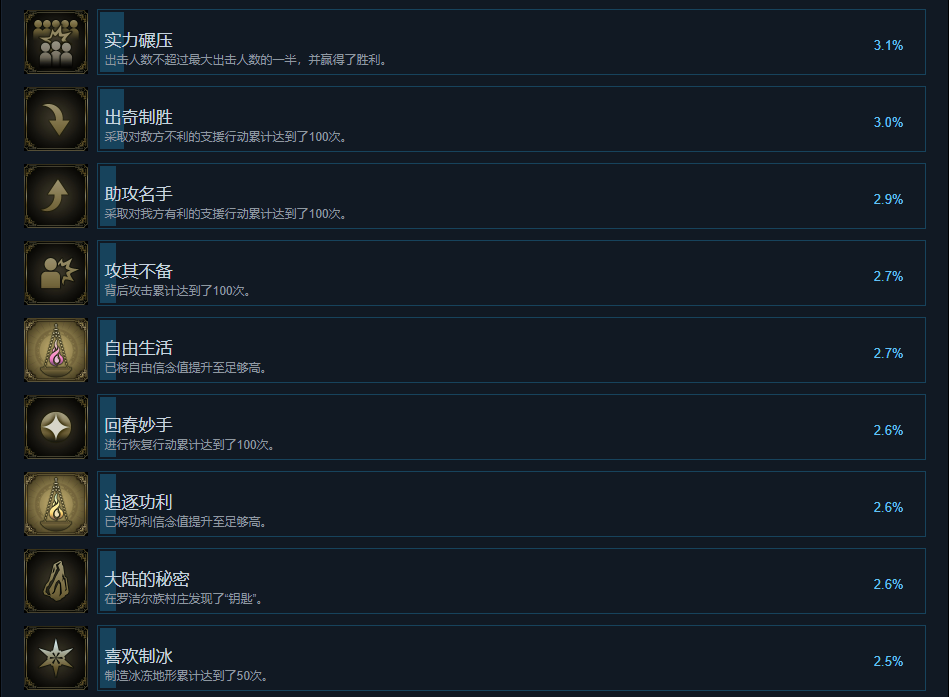Click the 大陆的秘密 progress bar
The width and height of the screenshot is (949, 697).
[108, 581]
